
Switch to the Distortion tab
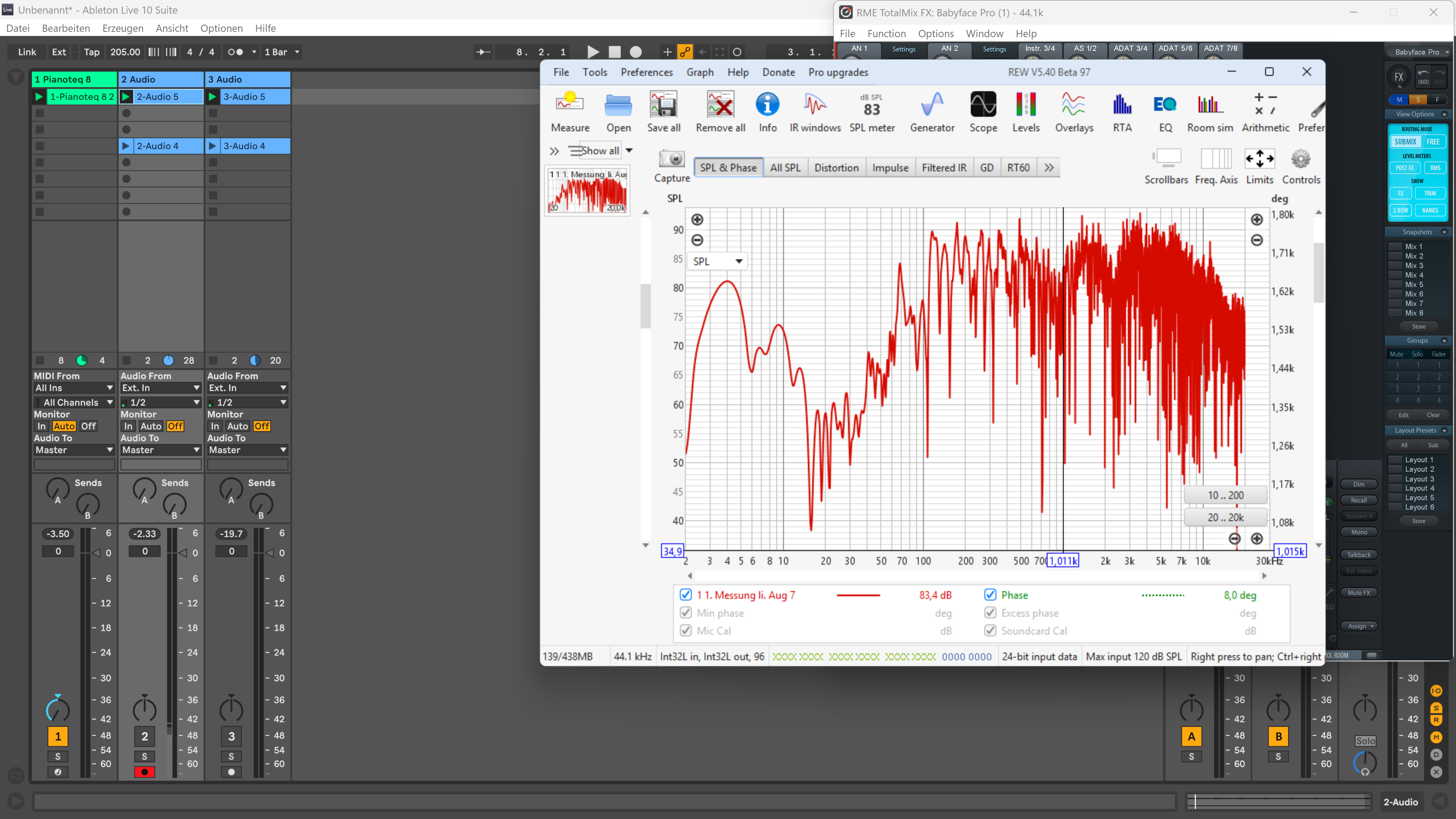pos(836,167)
